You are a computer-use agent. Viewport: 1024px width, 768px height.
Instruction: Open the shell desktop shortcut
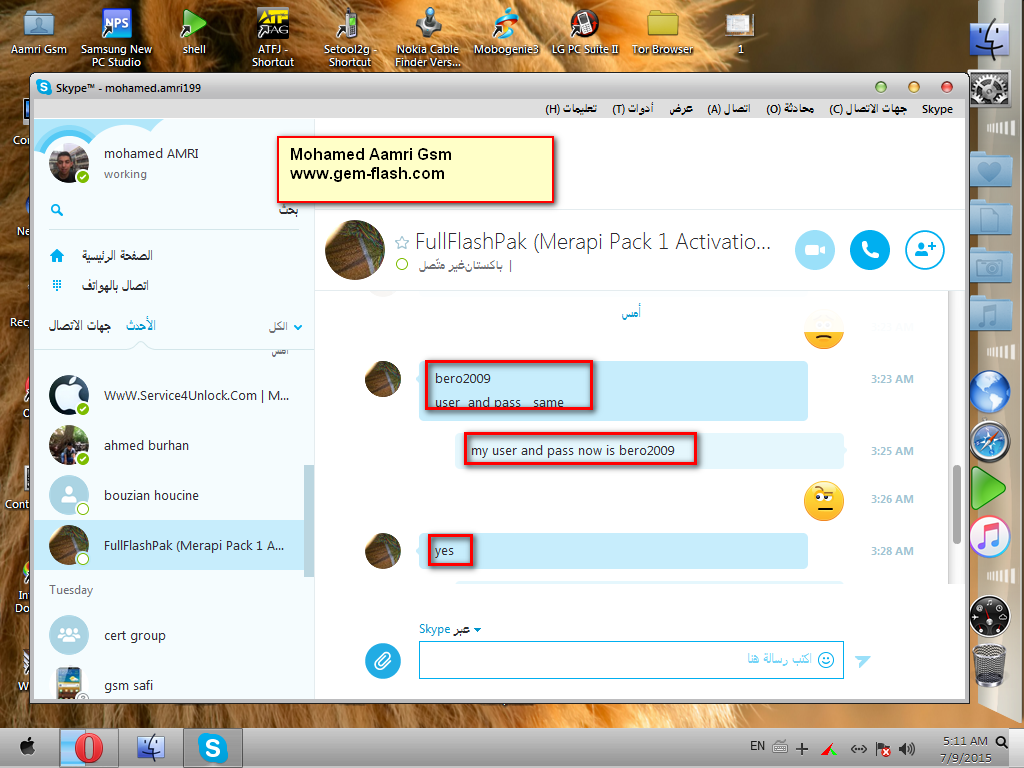(194, 33)
